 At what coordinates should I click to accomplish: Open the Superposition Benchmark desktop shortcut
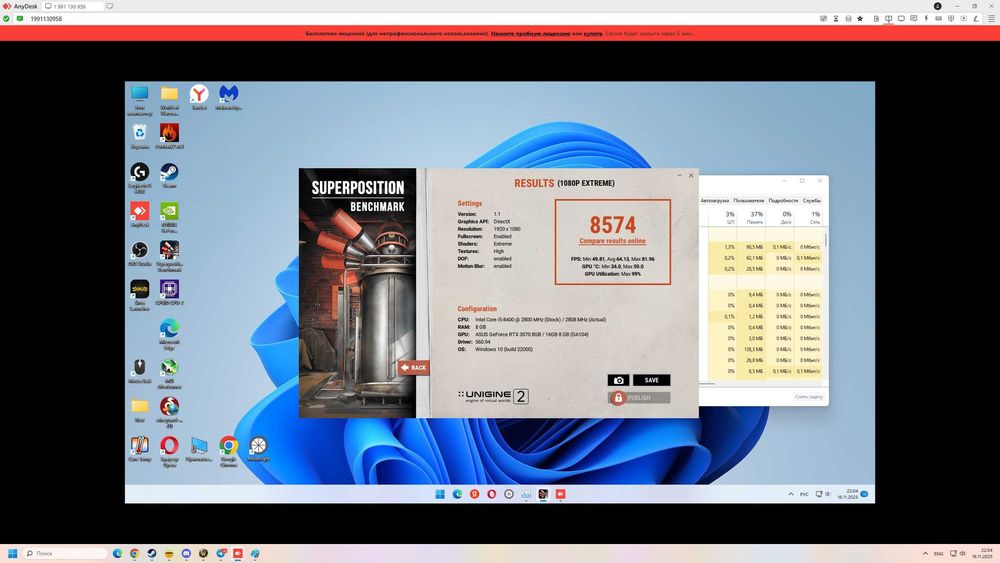click(169, 256)
